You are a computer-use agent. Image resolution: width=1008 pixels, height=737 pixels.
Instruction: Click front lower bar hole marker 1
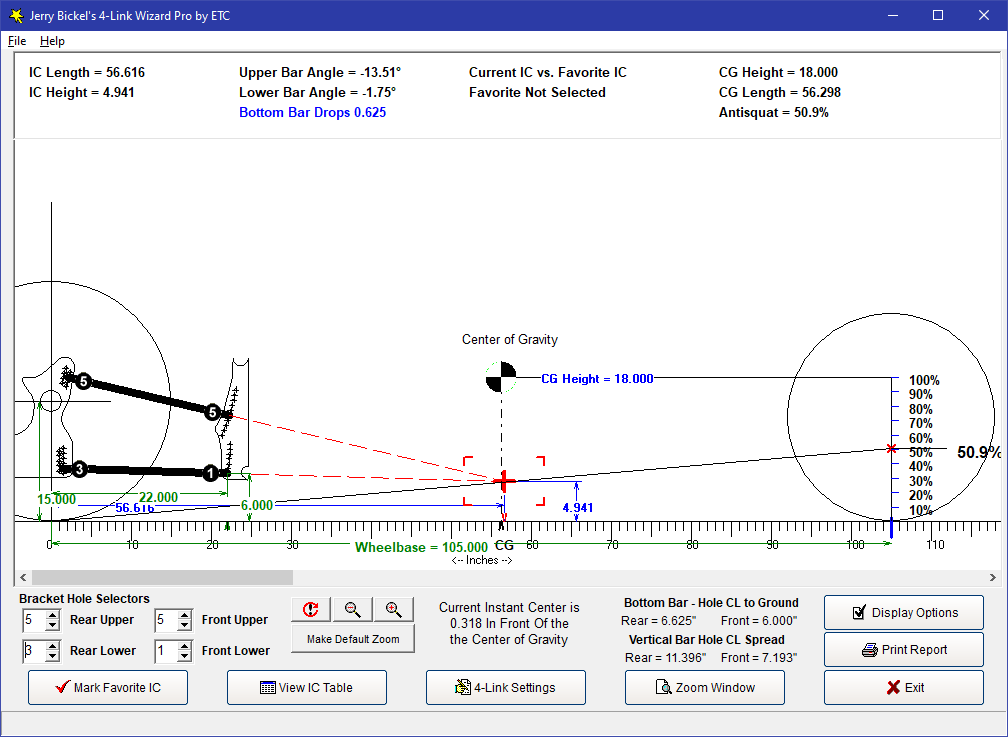(210, 473)
